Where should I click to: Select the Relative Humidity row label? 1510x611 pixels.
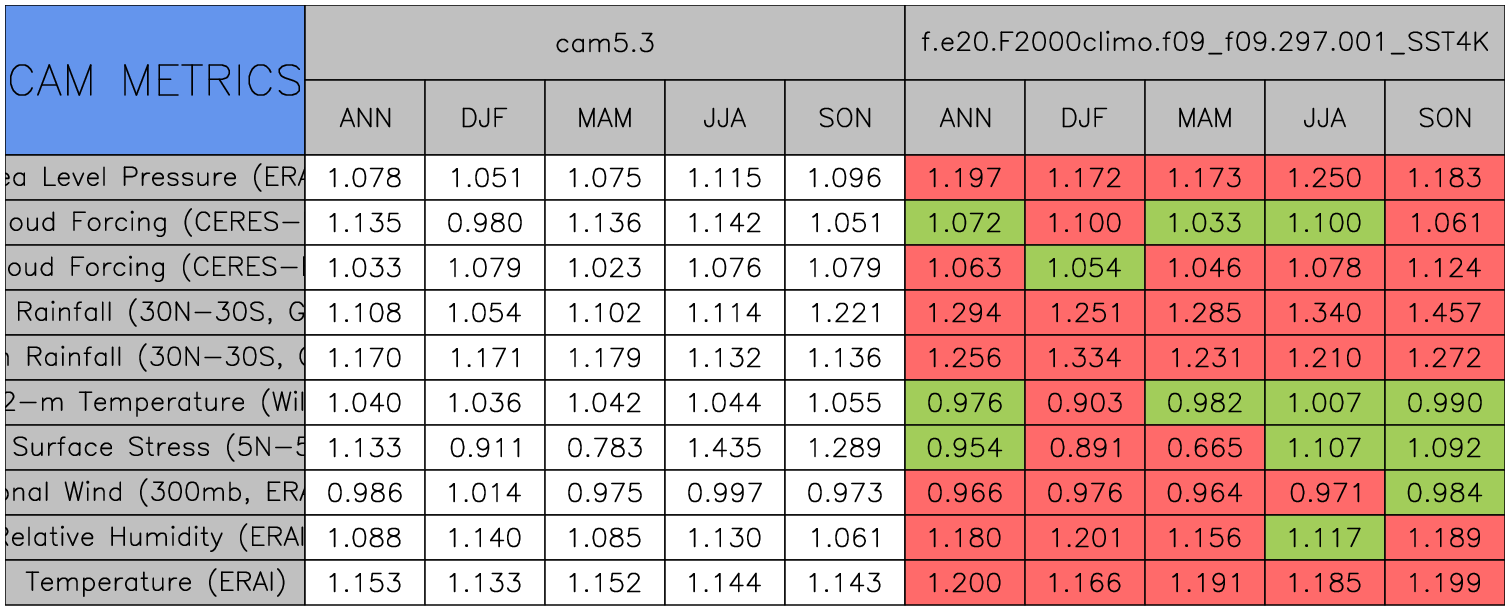pos(155,538)
